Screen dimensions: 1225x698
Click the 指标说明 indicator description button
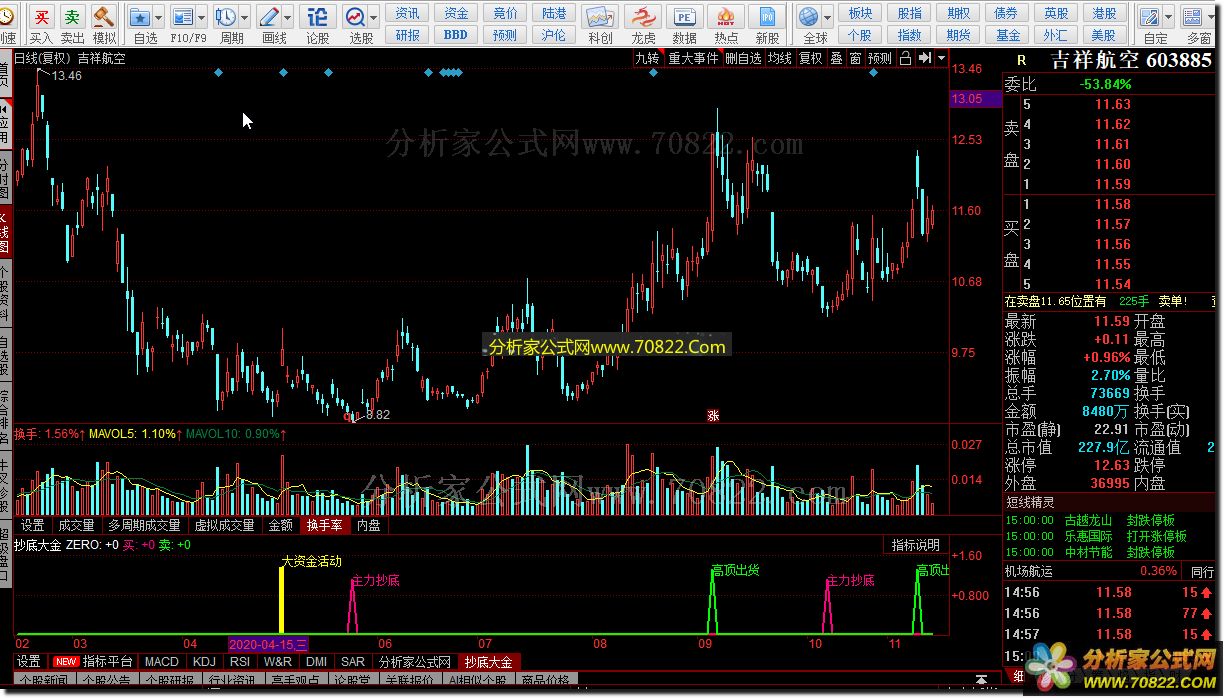pyautogui.click(x=915, y=545)
